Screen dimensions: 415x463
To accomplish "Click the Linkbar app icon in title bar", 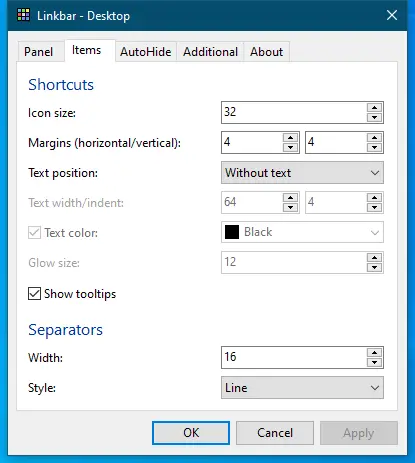I will 23,15.
